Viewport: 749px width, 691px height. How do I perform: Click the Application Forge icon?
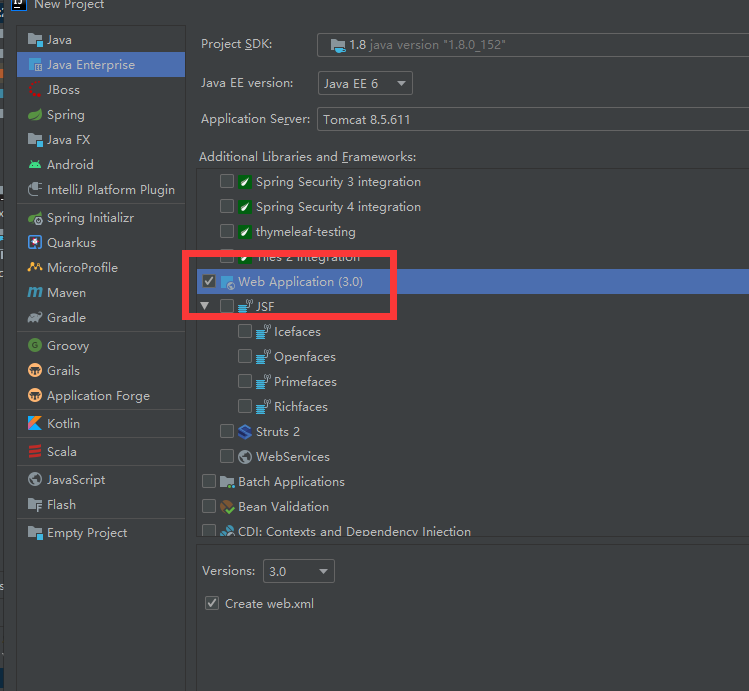pos(35,395)
